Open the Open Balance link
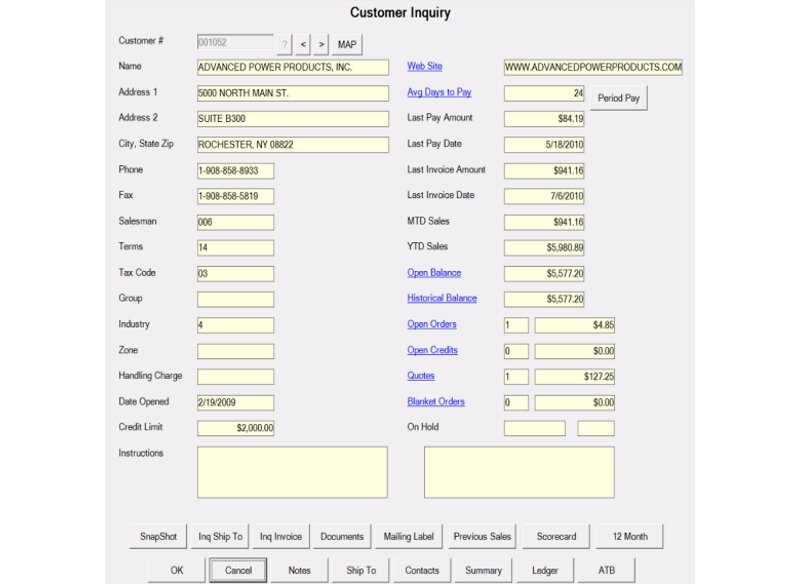Screen dimensions: 800x584 pos(434,272)
